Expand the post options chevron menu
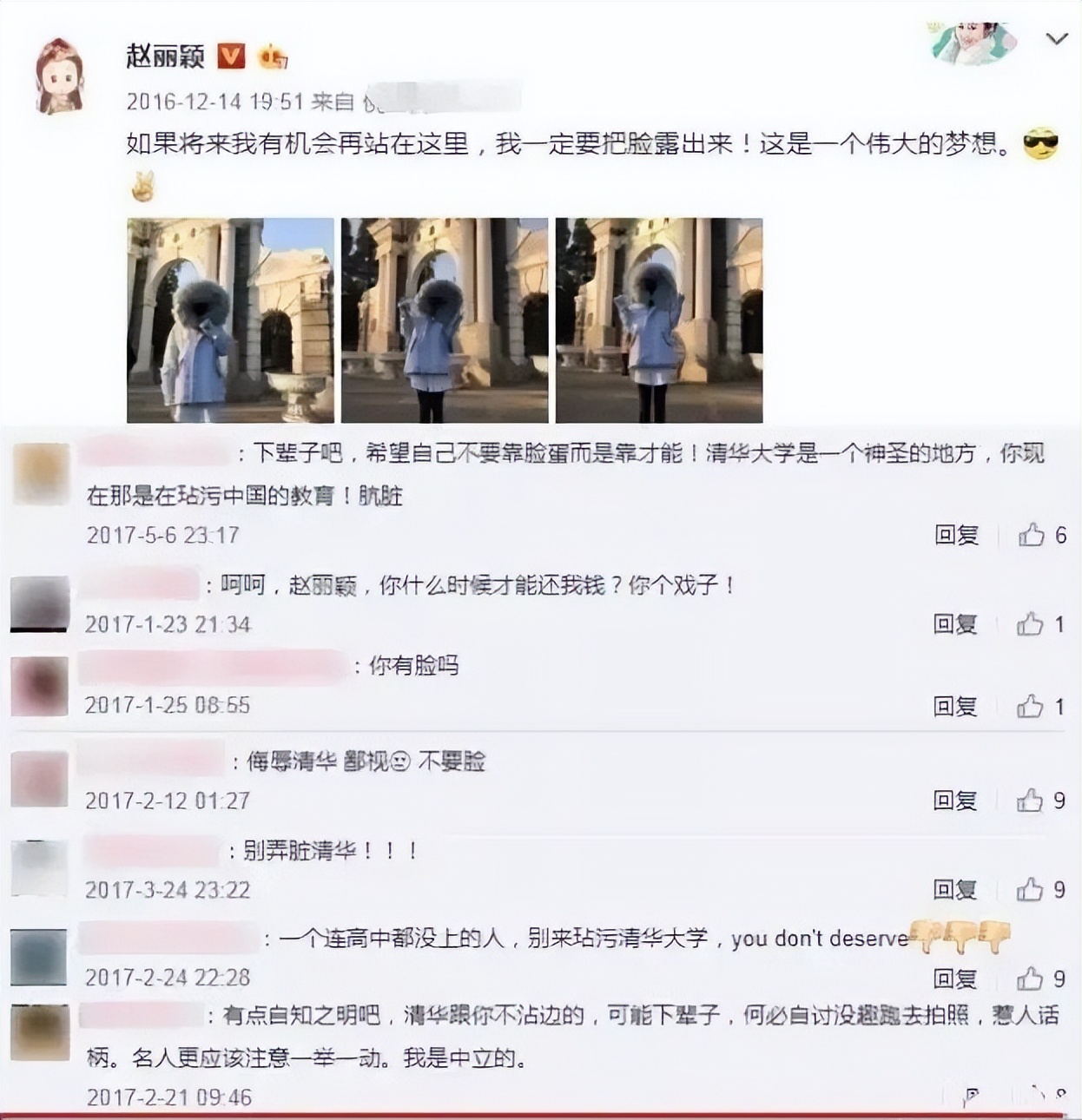This screenshot has width=1082, height=1120. point(1056,40)
